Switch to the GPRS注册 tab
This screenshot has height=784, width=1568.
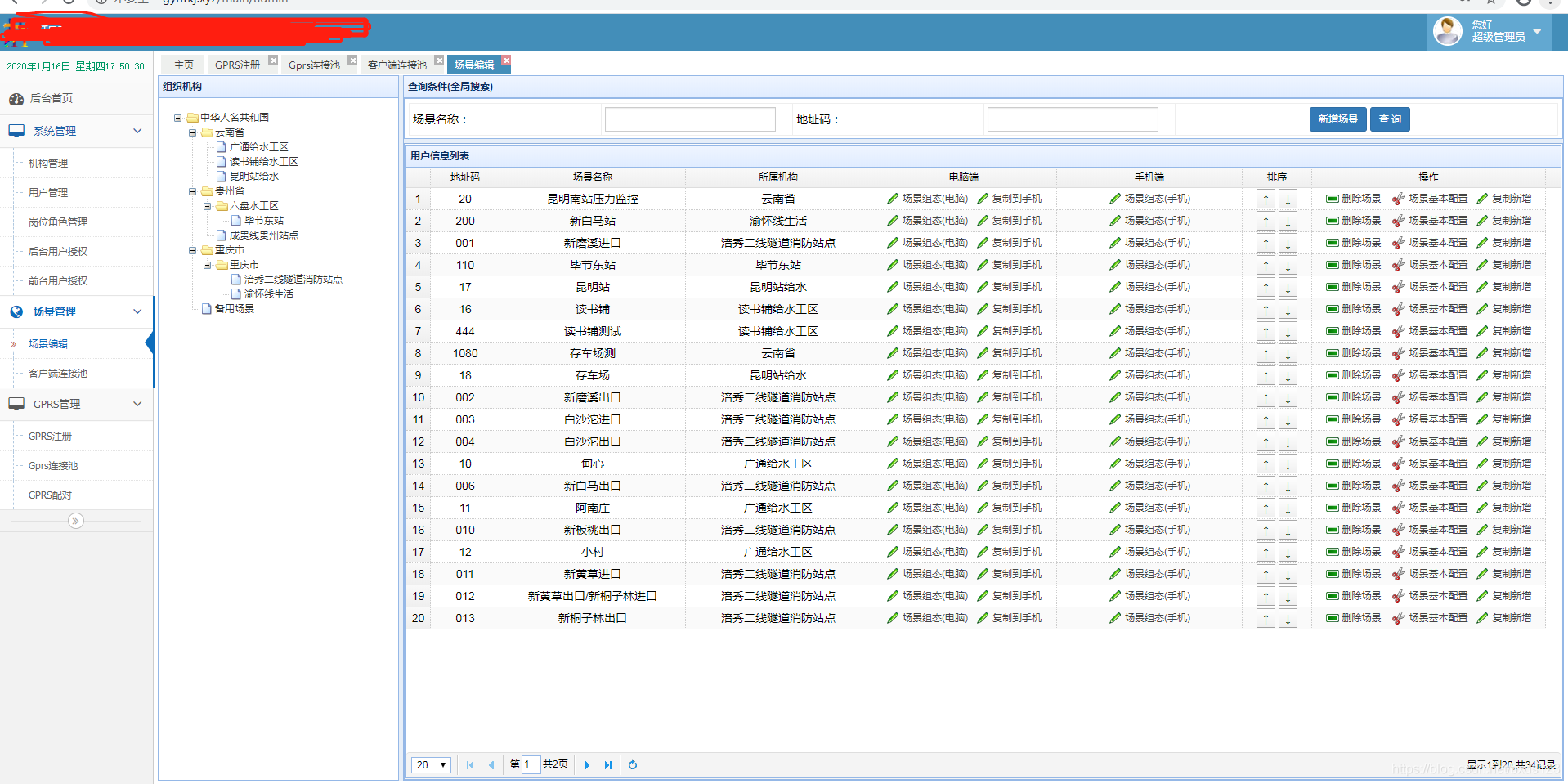tap(237, 65)
